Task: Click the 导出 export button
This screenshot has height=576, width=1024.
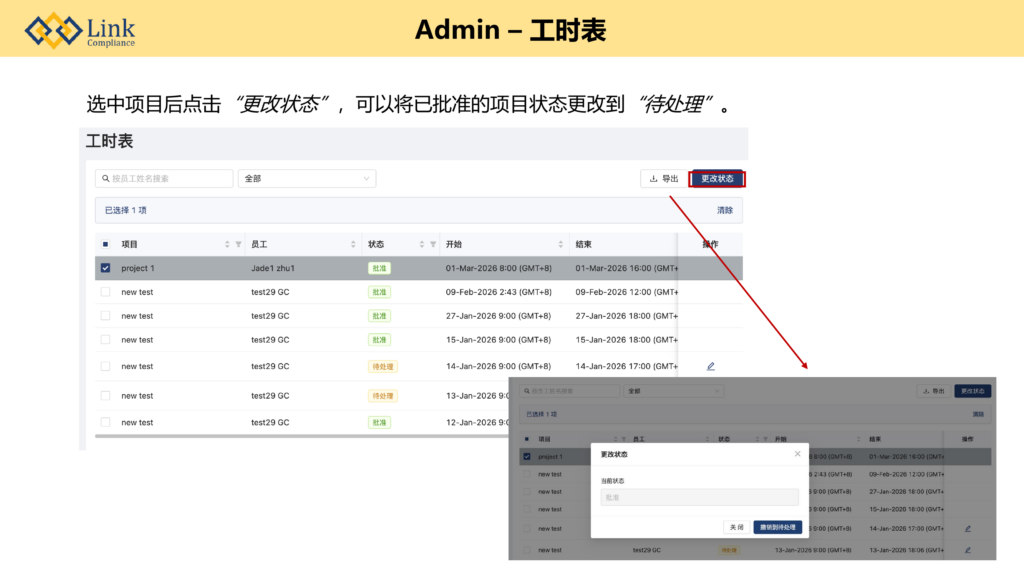Action: (664, 179)
